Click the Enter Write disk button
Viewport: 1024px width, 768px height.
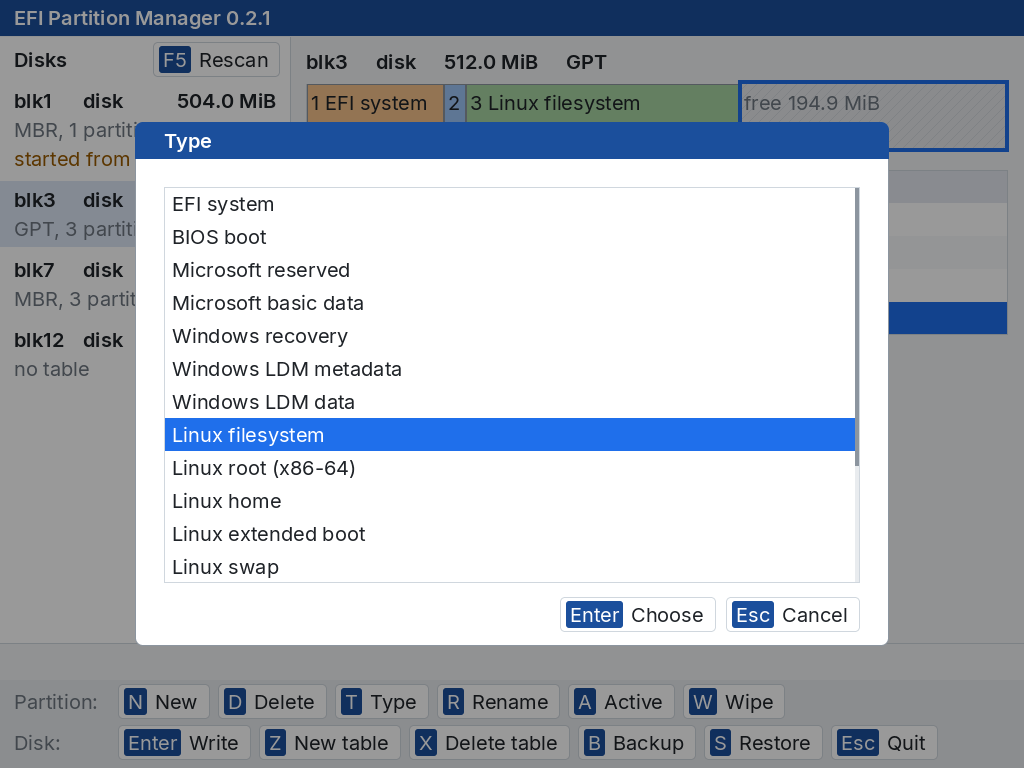pos(184,743)
